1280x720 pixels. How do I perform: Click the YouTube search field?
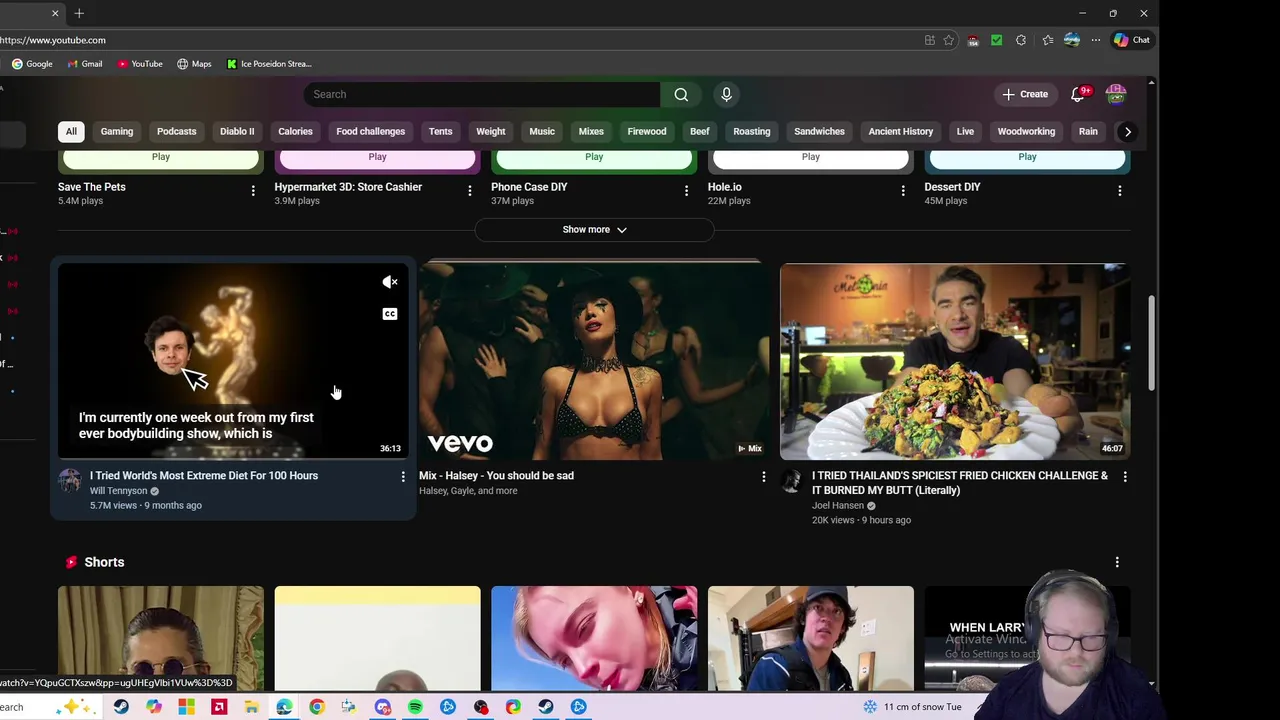482,94
